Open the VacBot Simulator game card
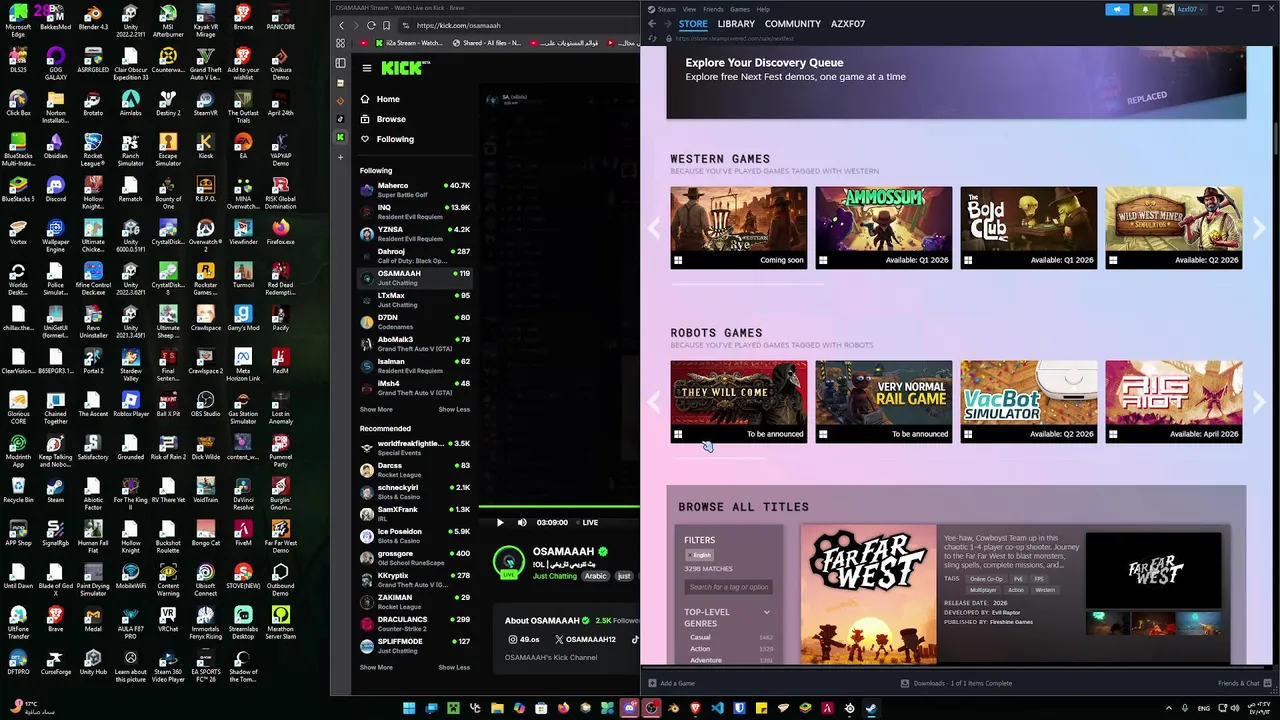 1029,402
